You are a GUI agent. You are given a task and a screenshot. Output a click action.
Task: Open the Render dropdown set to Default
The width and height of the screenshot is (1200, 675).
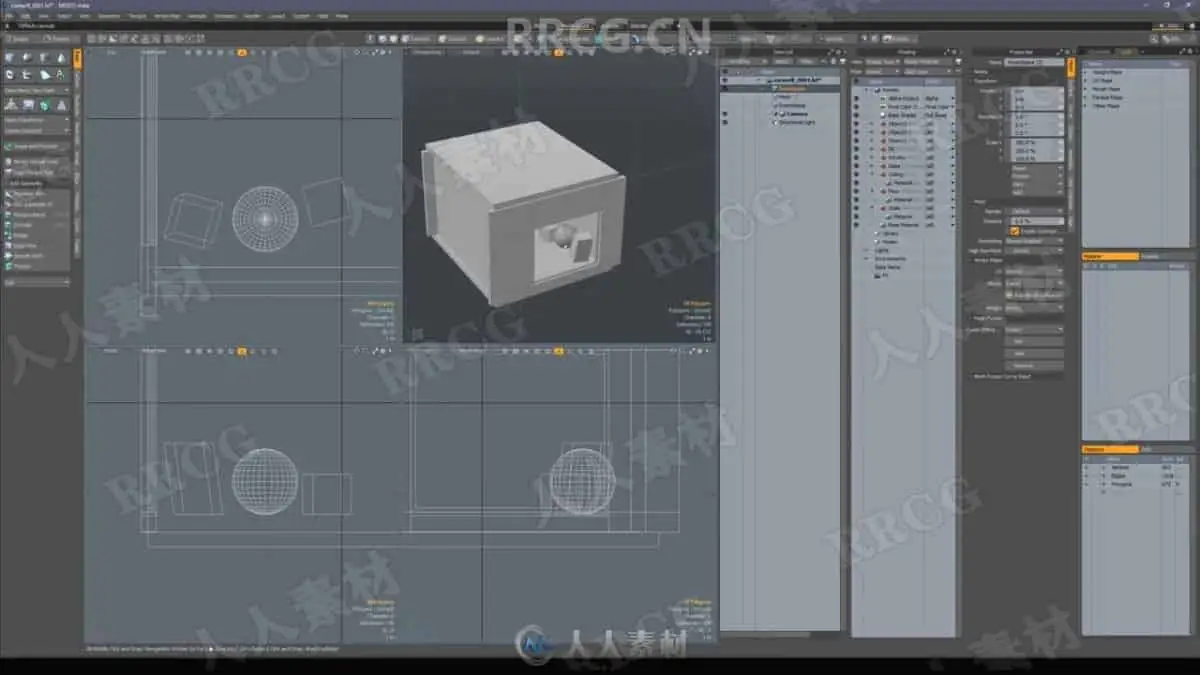tap(1034, 211)
